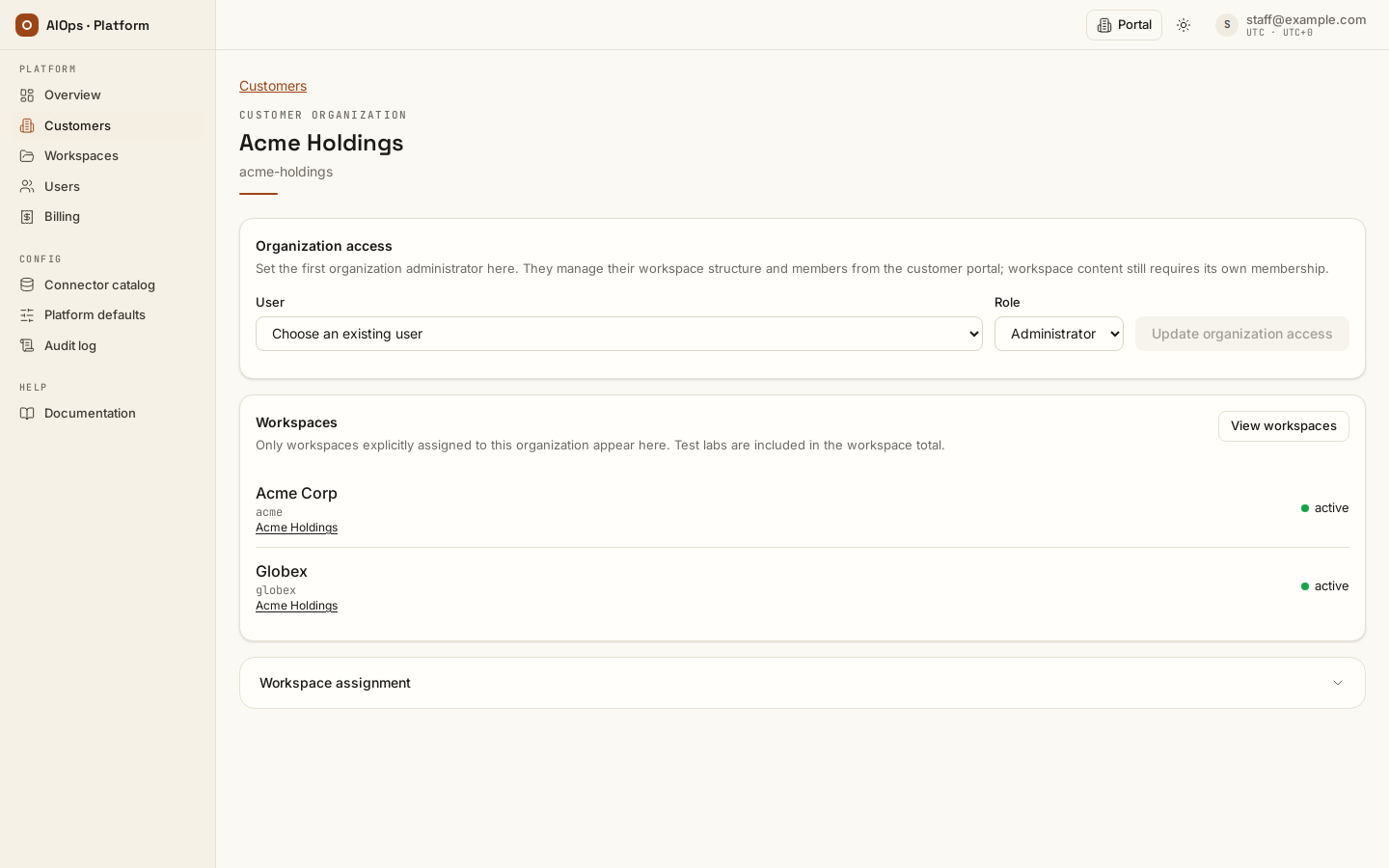Click the Documentation book icon
The image size is (1389, 868).
(27, 414)
